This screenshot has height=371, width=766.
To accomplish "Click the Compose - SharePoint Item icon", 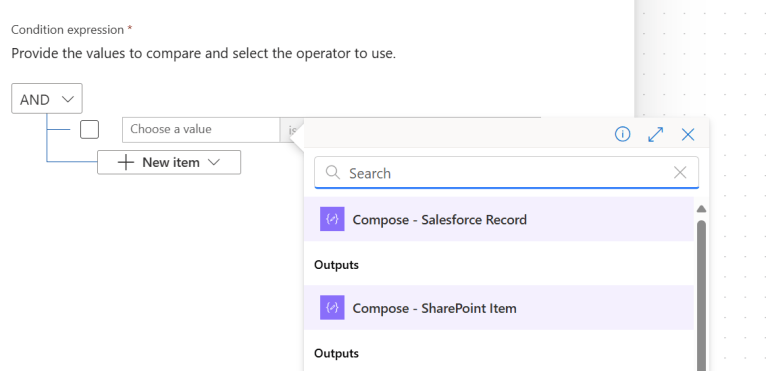I will click(x=332, y=307).
